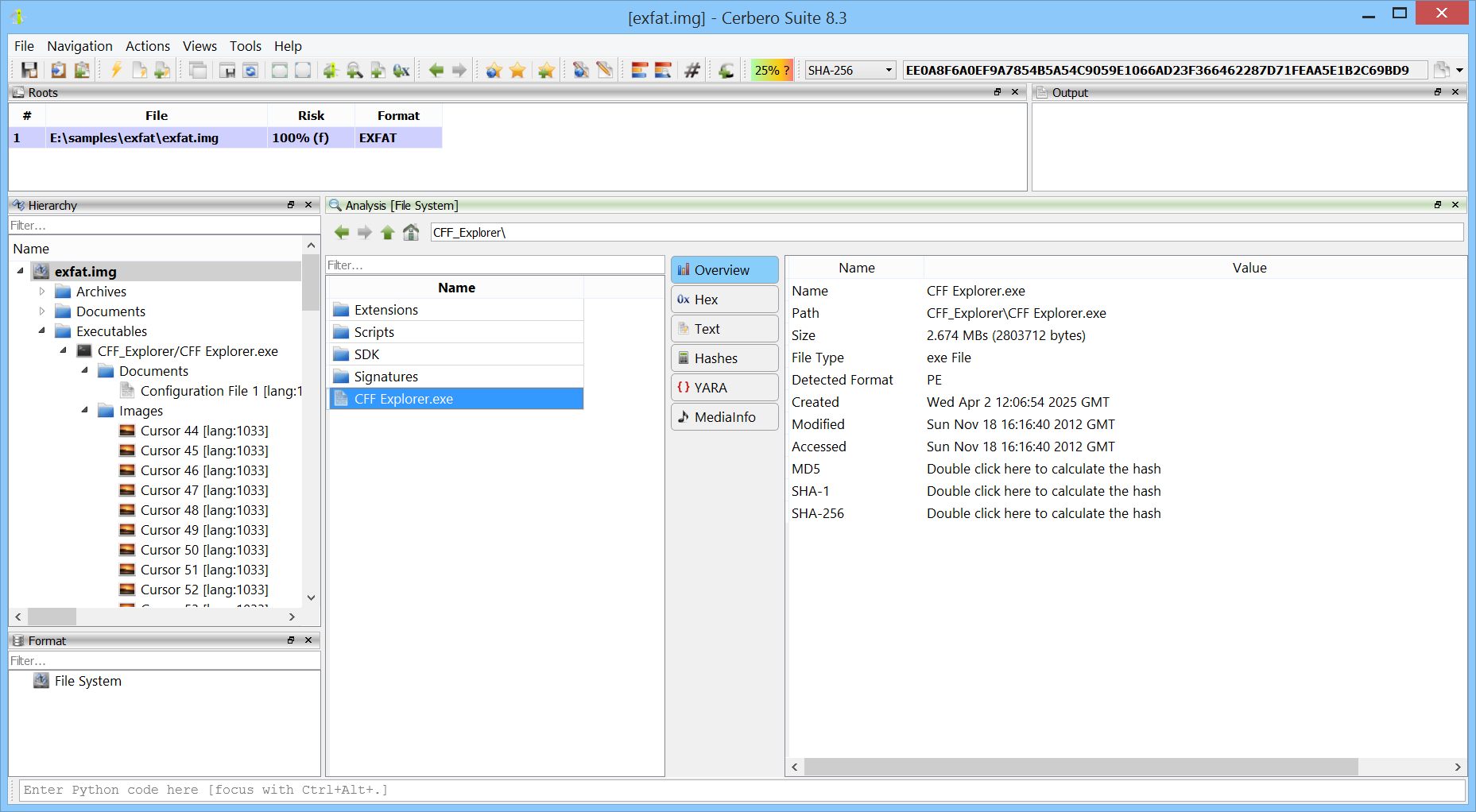Select the exfat.img row in Roots table
1476x812 pixels.
coord(225,137)
